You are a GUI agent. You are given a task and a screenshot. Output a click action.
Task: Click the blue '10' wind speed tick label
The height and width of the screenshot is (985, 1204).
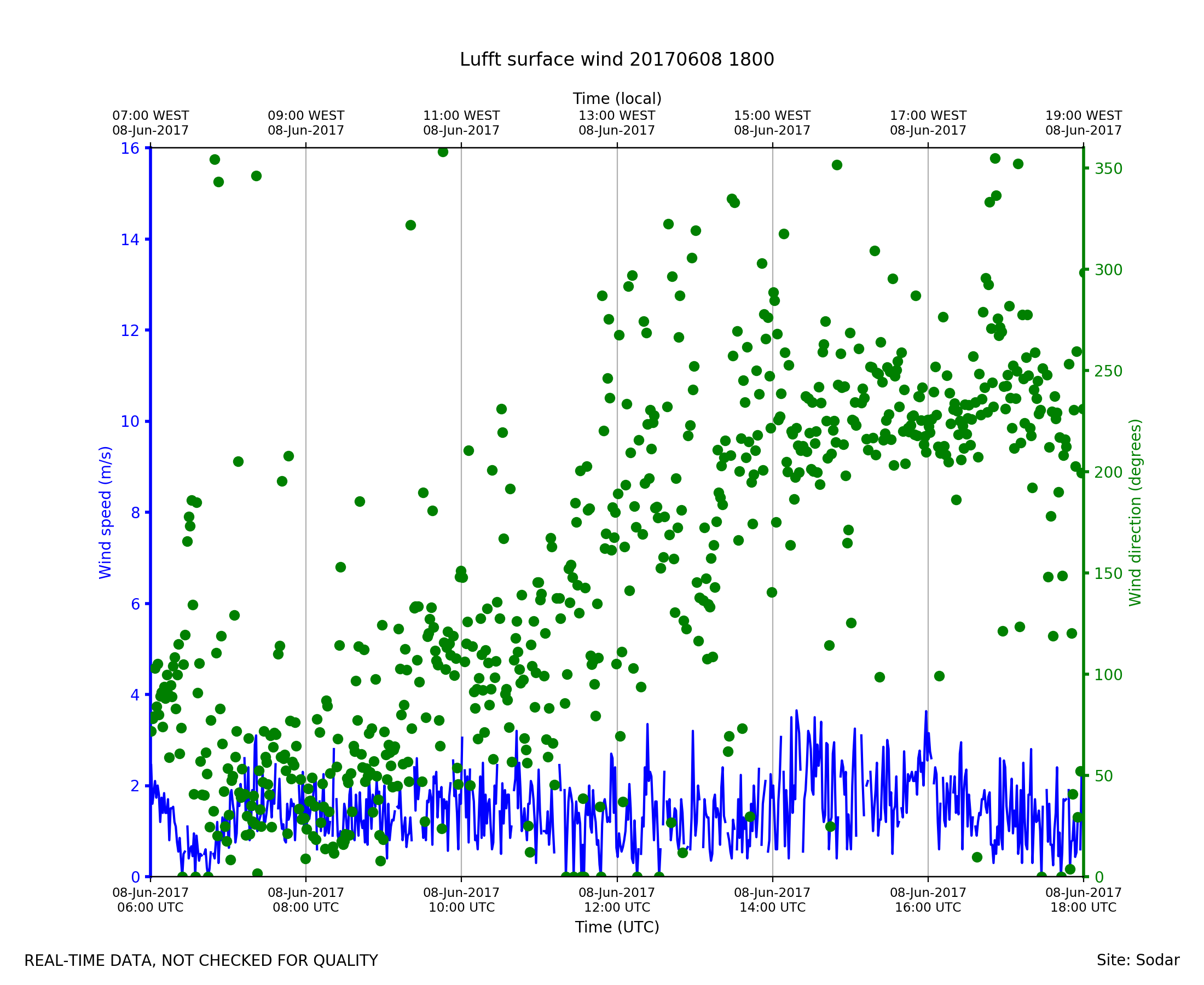point(129,421)
